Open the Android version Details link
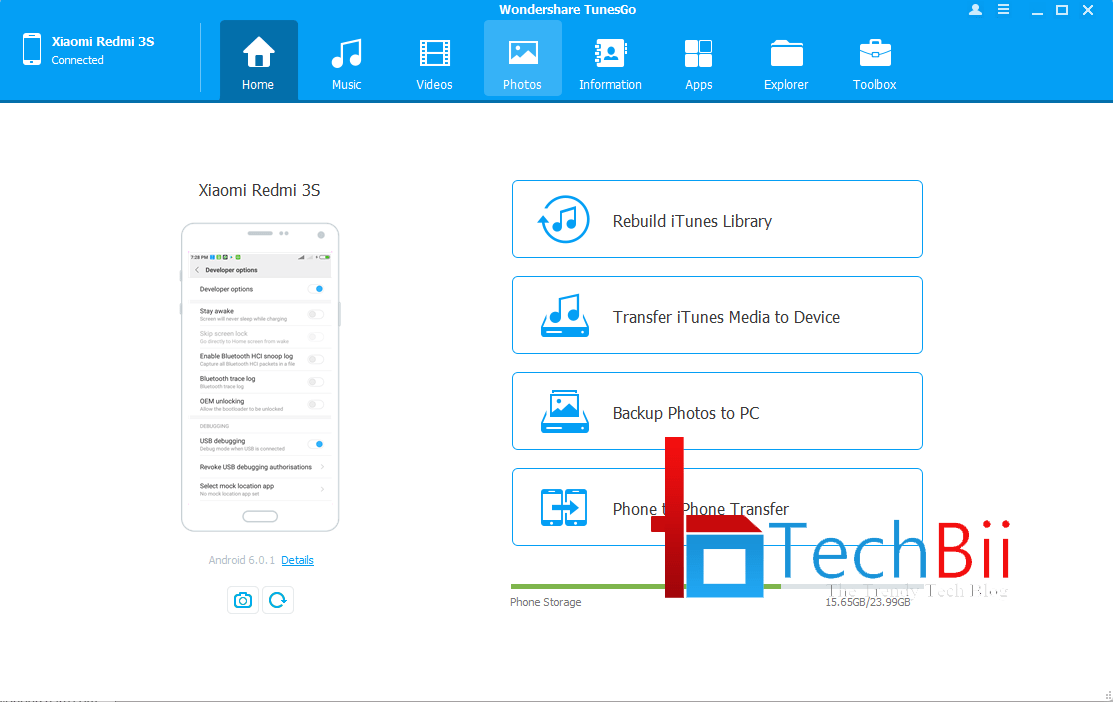The width and height of the screenshot is (1113, 702). (297, 560)
